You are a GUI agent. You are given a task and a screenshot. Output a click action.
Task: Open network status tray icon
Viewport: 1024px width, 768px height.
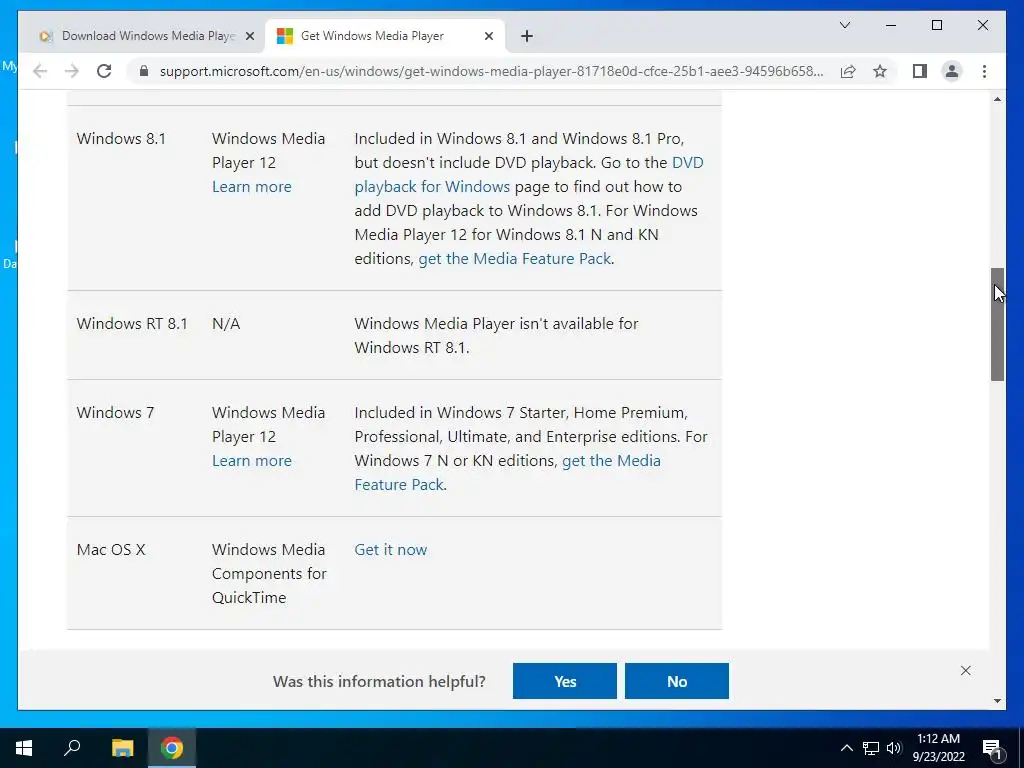coord(871,748)
